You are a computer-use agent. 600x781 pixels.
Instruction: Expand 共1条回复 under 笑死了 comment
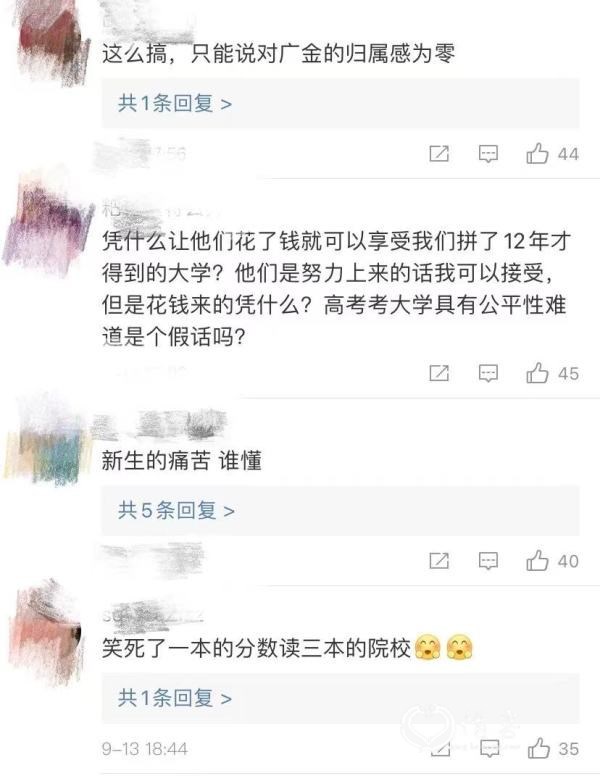175,698
